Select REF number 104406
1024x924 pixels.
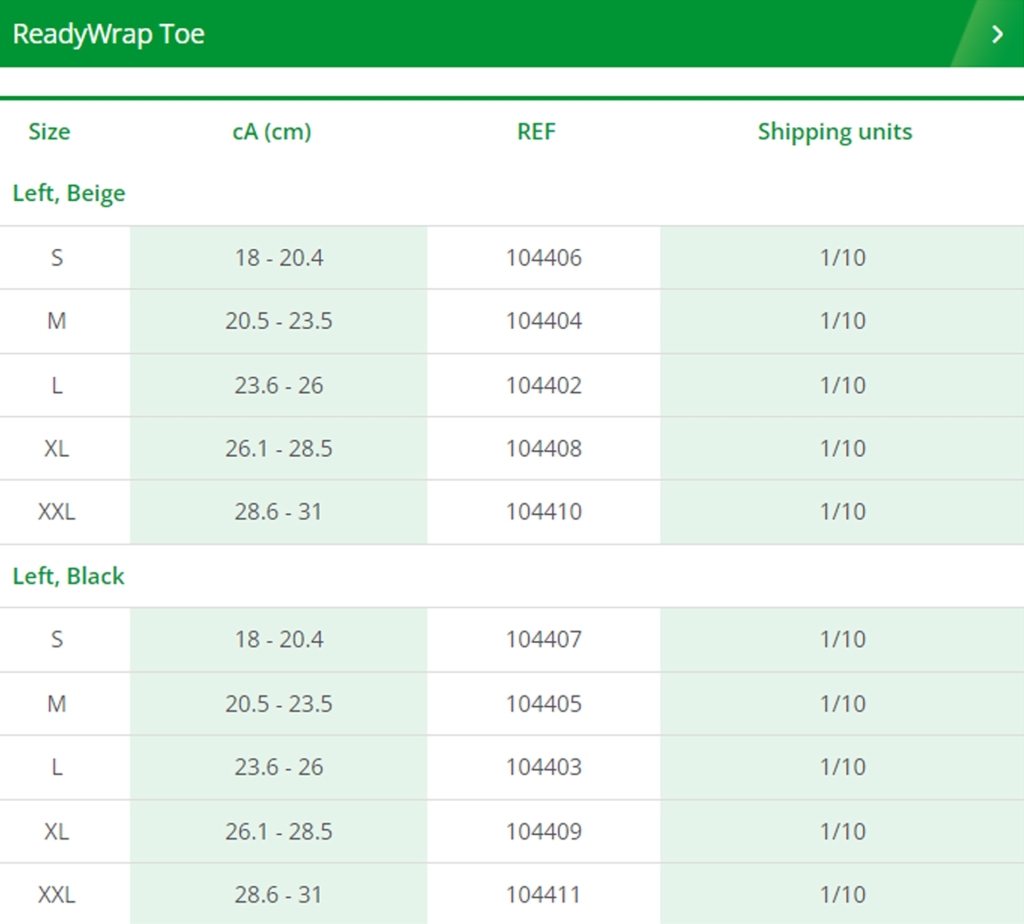click(543, 258)
